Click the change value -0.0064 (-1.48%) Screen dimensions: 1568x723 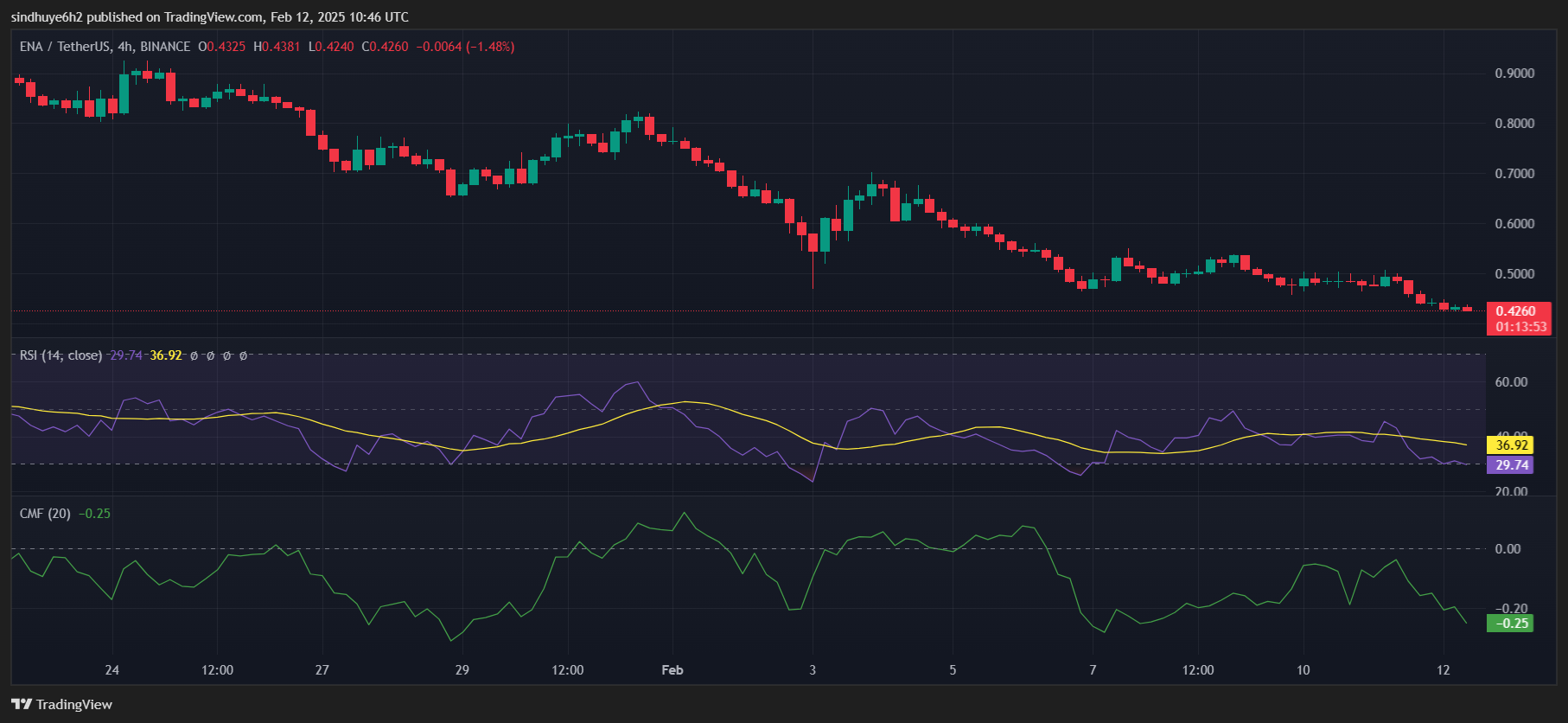pos(465,47)
